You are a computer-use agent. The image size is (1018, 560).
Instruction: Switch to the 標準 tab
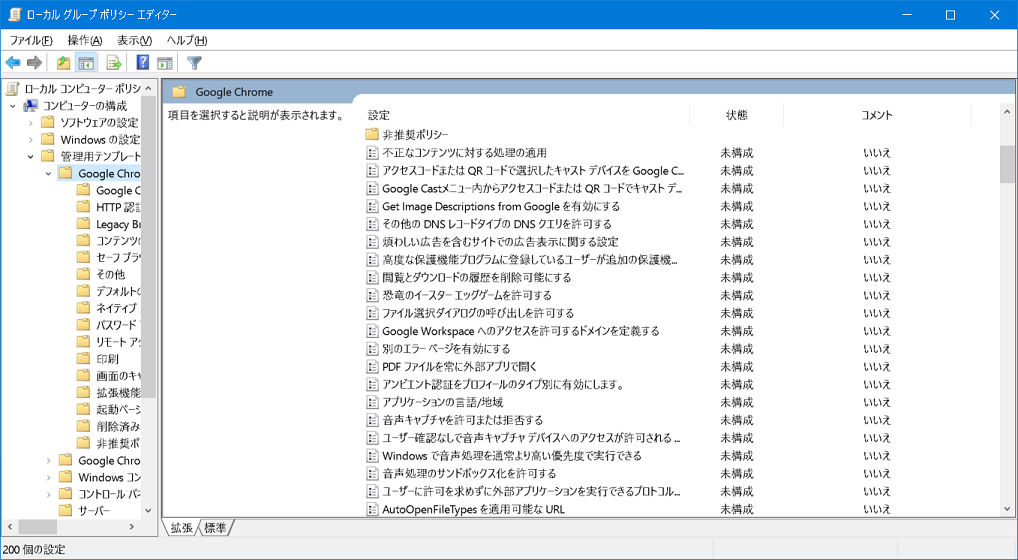[x=216, y=528]
